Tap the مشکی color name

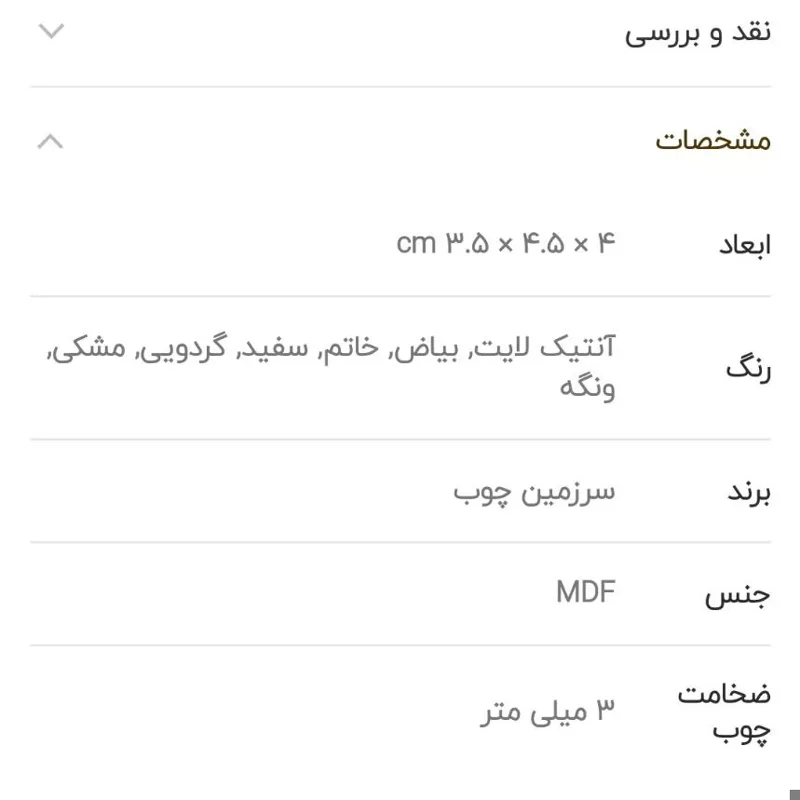point(92,349)
